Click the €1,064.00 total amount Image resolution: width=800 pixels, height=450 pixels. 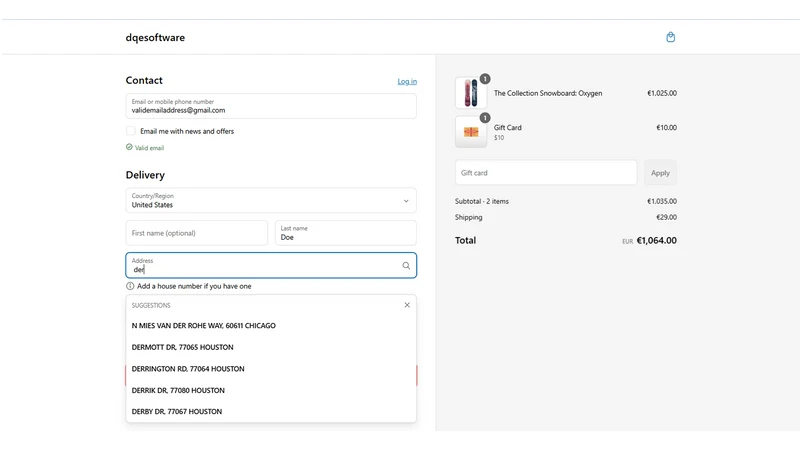(x=657, y=240)
